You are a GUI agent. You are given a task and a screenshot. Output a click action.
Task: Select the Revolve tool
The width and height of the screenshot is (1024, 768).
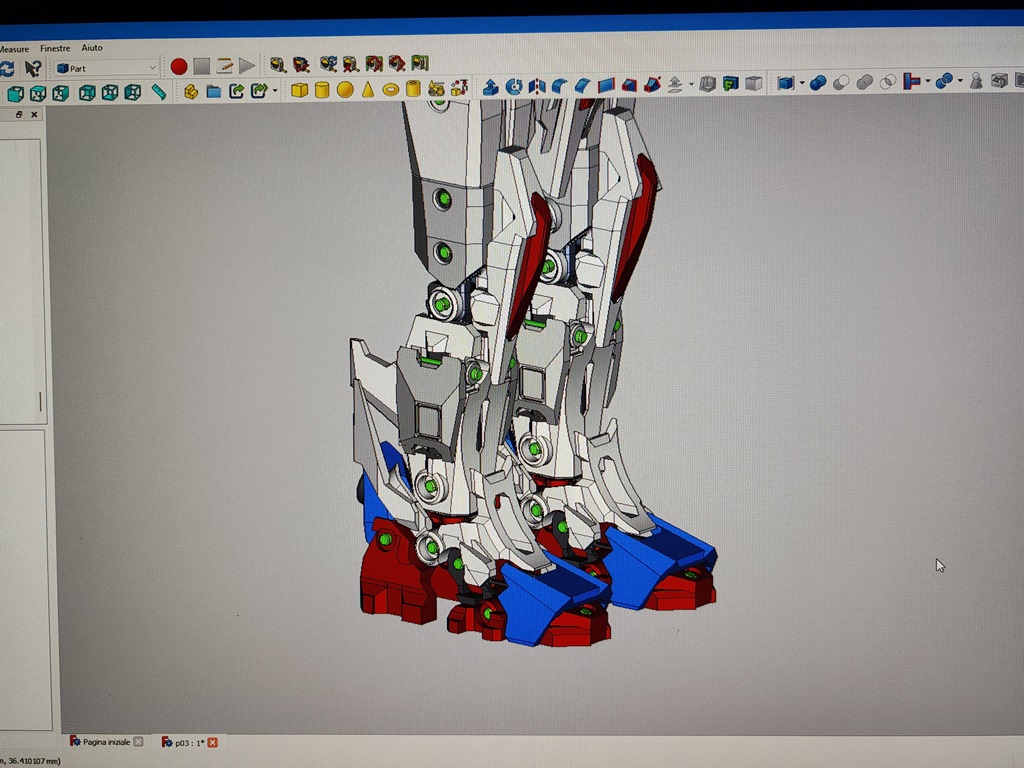514,86
